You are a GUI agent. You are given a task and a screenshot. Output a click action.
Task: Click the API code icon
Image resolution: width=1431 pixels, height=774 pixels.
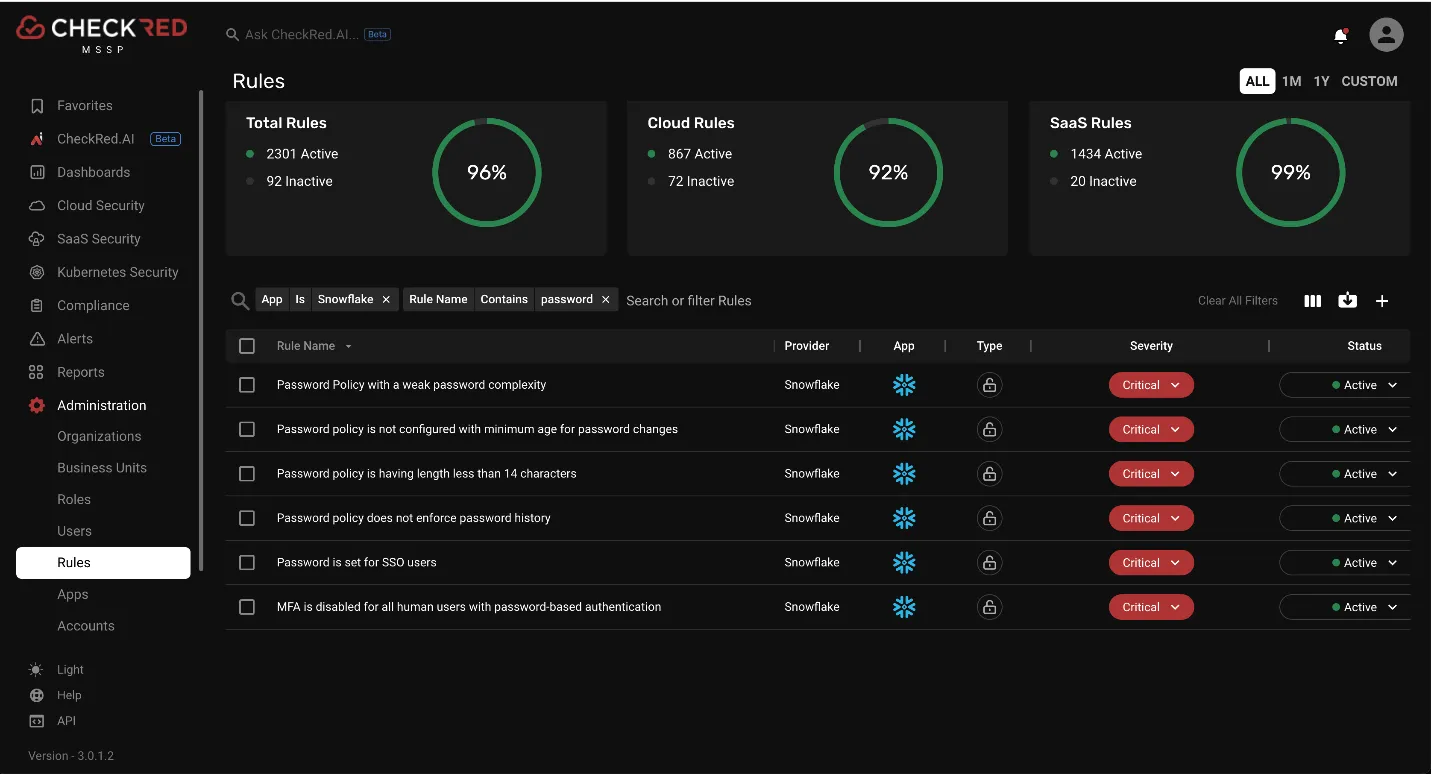(37, 721)
